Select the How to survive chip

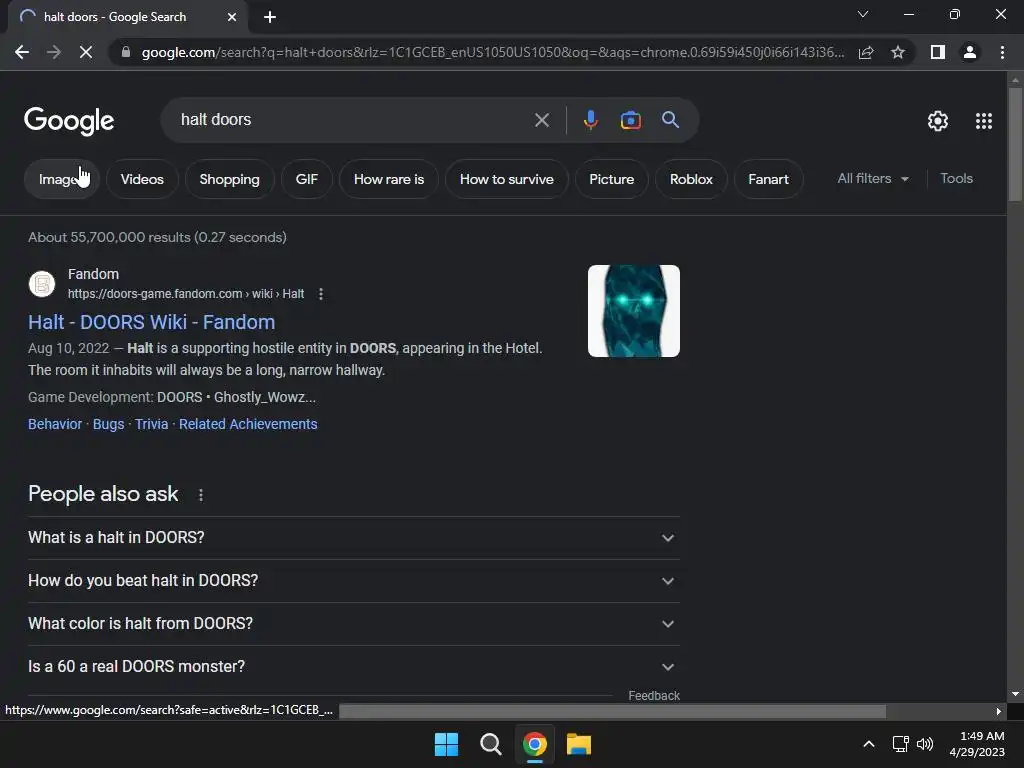pyautogui.click(x=506, y=179)
